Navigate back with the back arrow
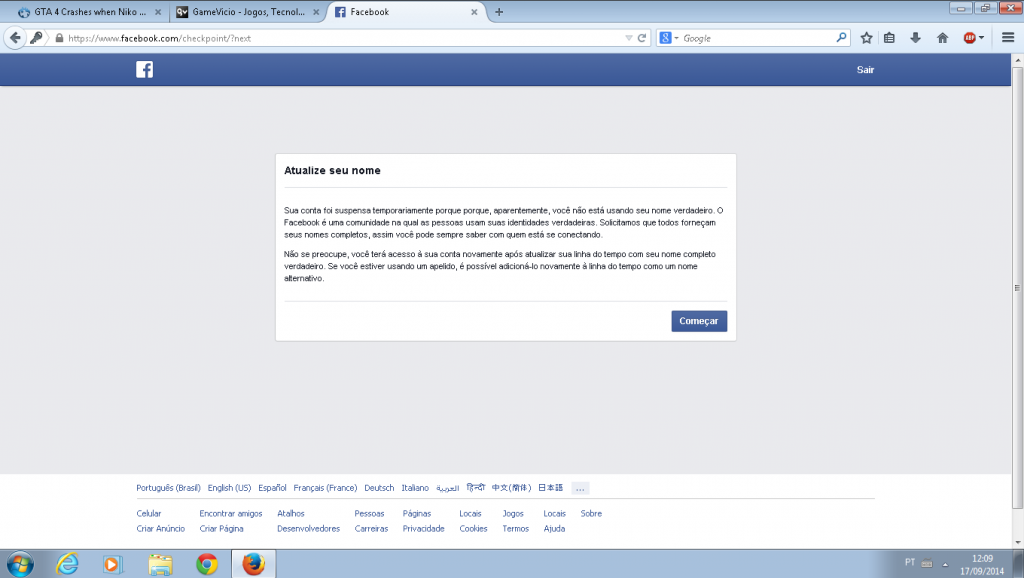The height and width of the screenshot is (578, 1024). click(14, 37)
